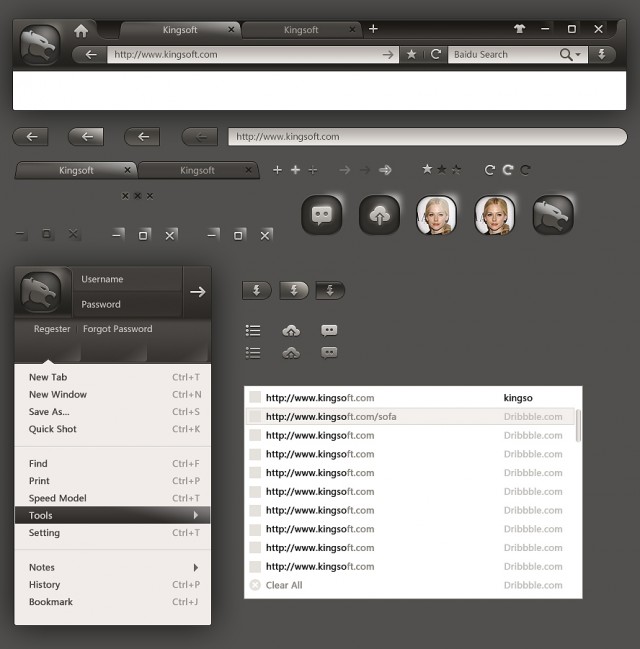Choose Quick Shot menu item
The height and width of the screenshot is (649, 640).
[x=113, y=429]
